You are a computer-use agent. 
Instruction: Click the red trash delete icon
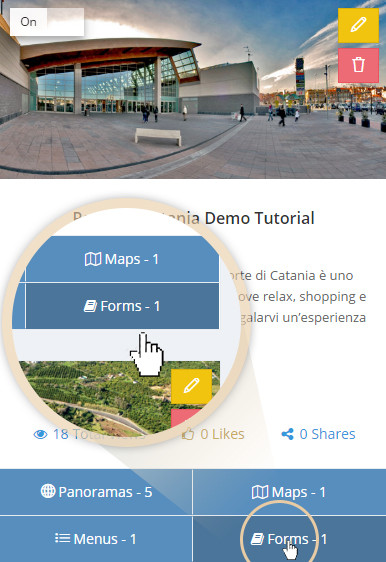click(358, 65)
